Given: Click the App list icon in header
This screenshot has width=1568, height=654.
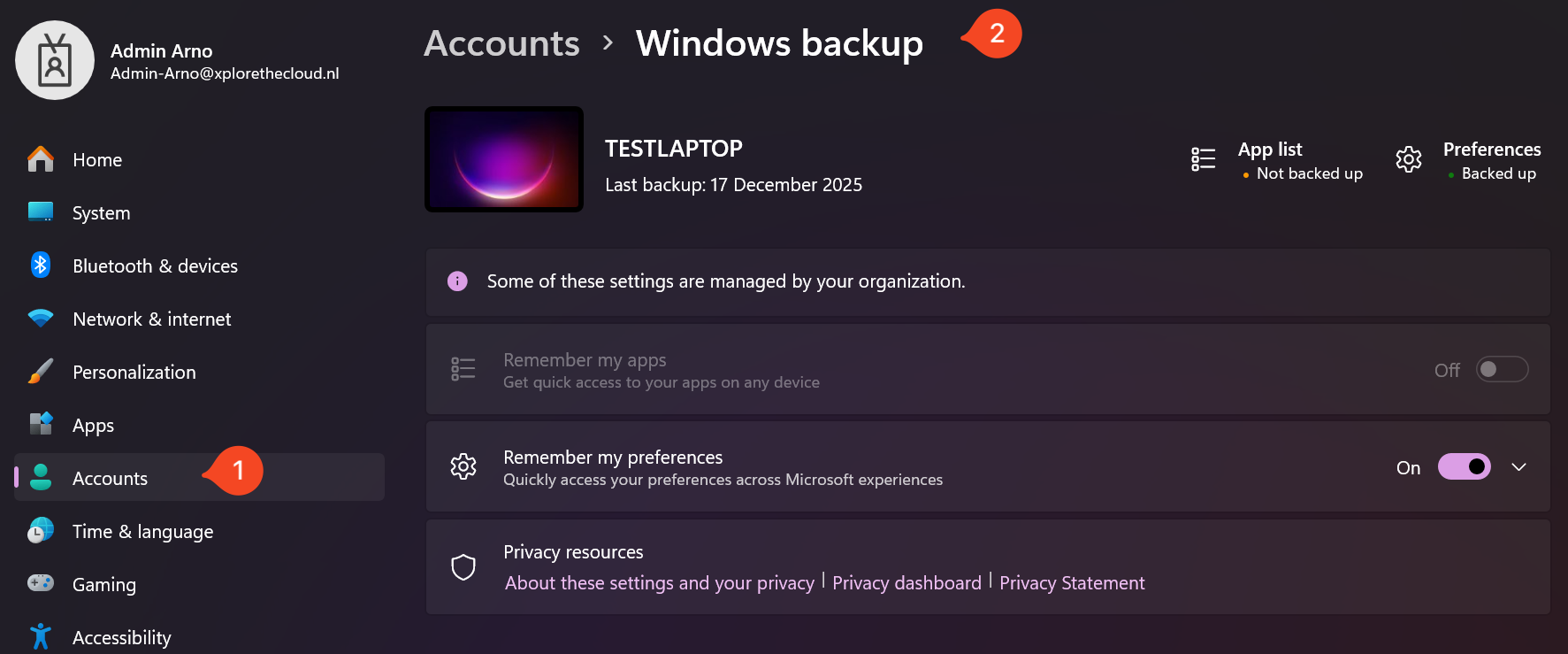Looking at the screenshot, I should pyautogui.click(x=1204, y=159).
